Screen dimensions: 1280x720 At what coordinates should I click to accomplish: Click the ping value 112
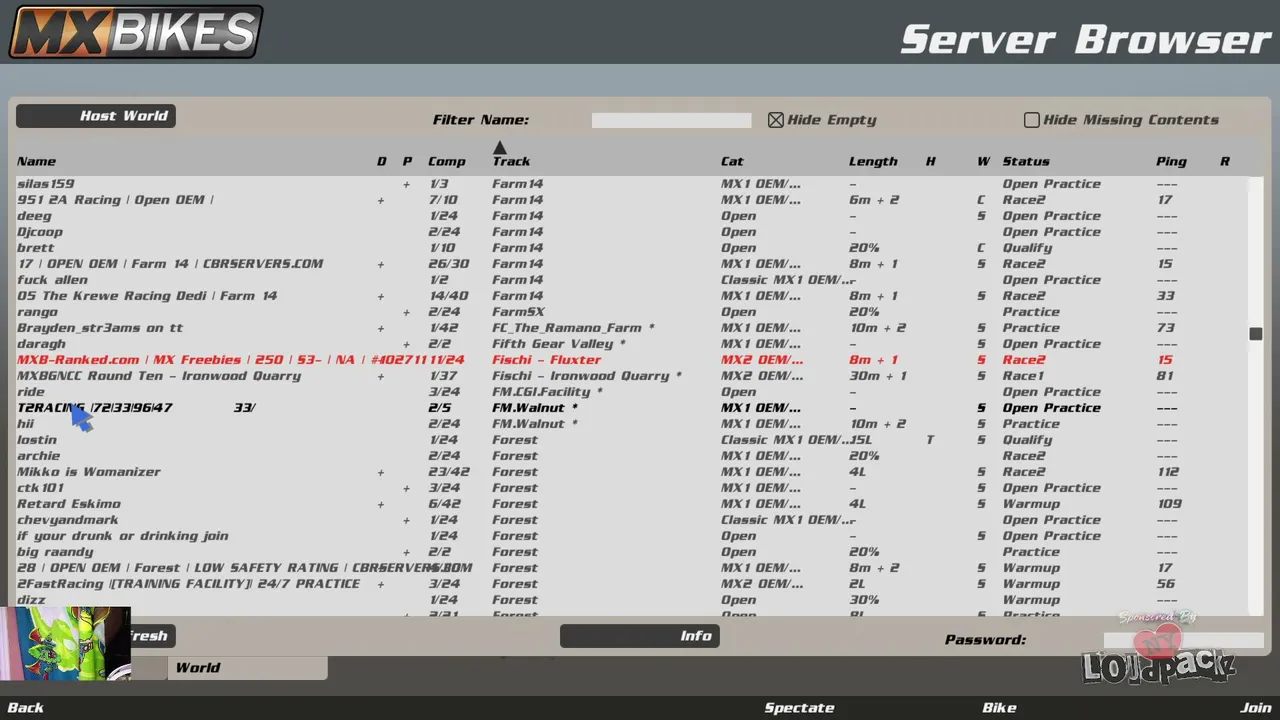pyautogui.click(x=1169, y=472)
